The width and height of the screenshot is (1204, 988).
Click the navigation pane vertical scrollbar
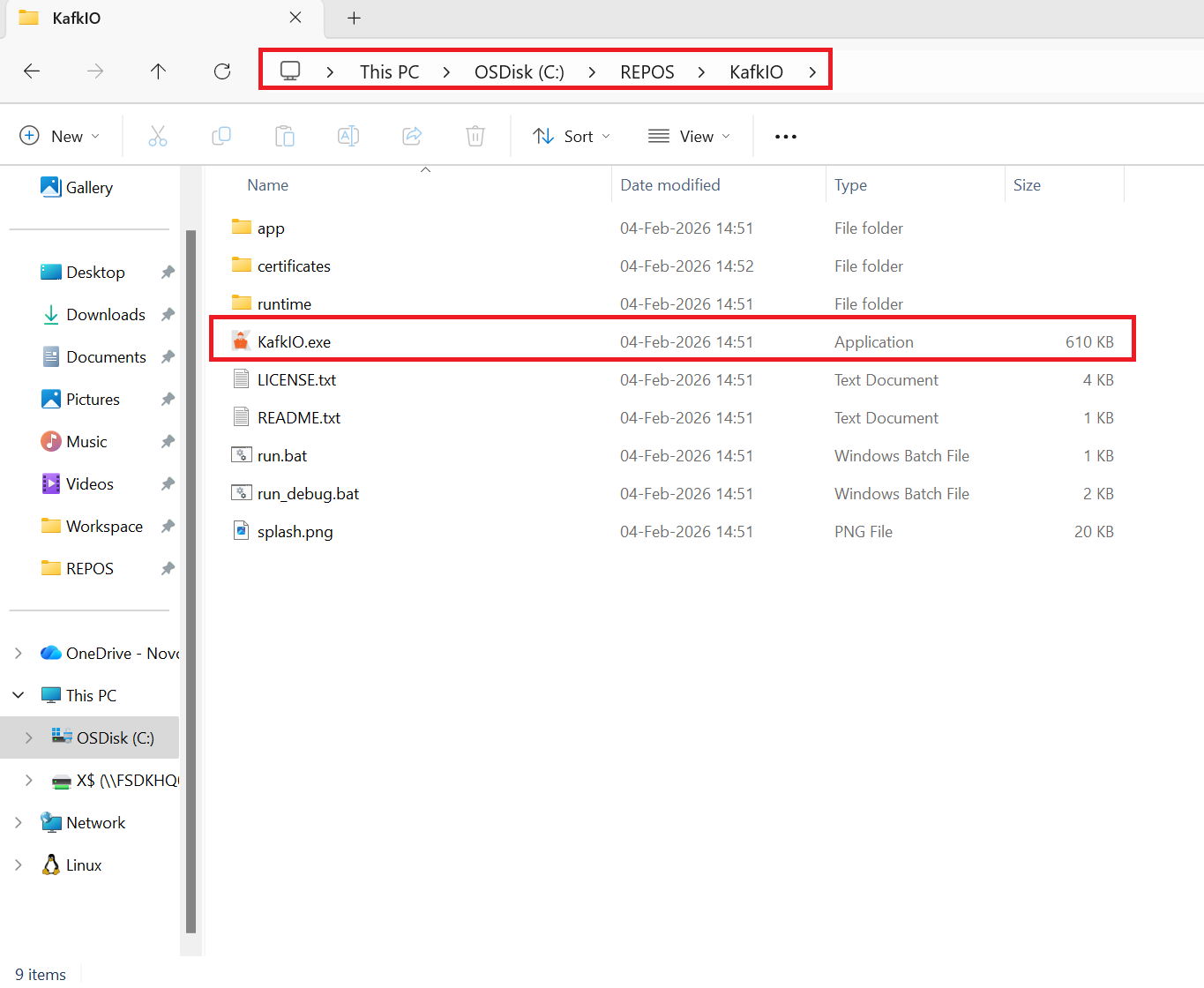tap(191, 580)
